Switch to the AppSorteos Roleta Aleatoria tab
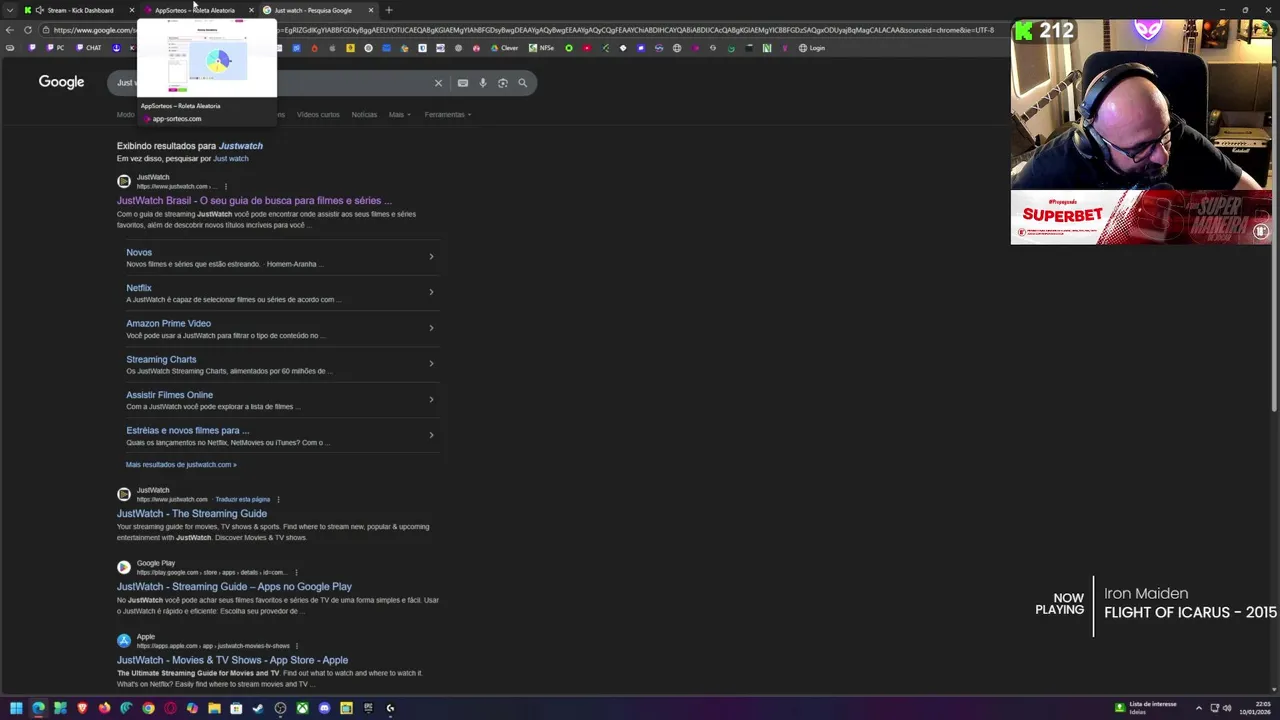Image resolution: width=1280 pixels, height=720 pixels. 198,10
